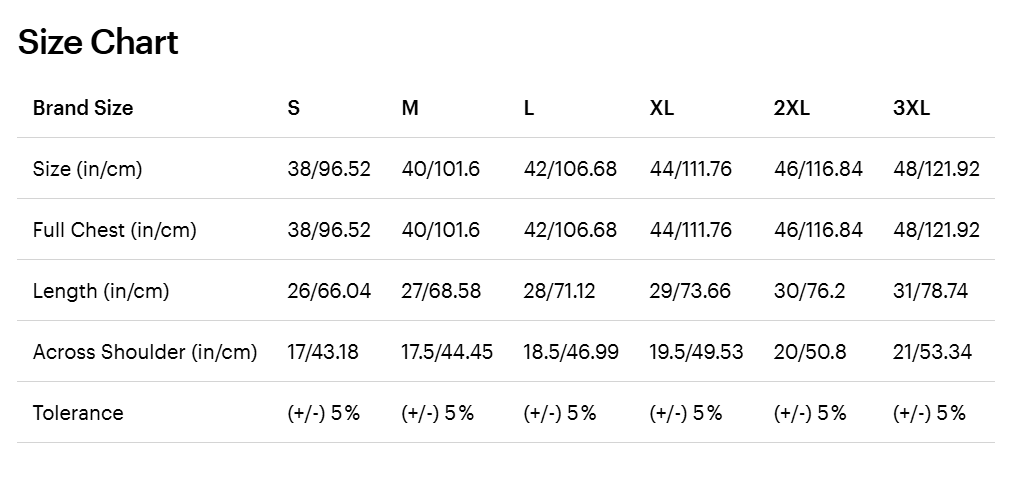The image size is (1023, 483).
Task: Click the 2XL size column header
Action: [x=792, y=108]
